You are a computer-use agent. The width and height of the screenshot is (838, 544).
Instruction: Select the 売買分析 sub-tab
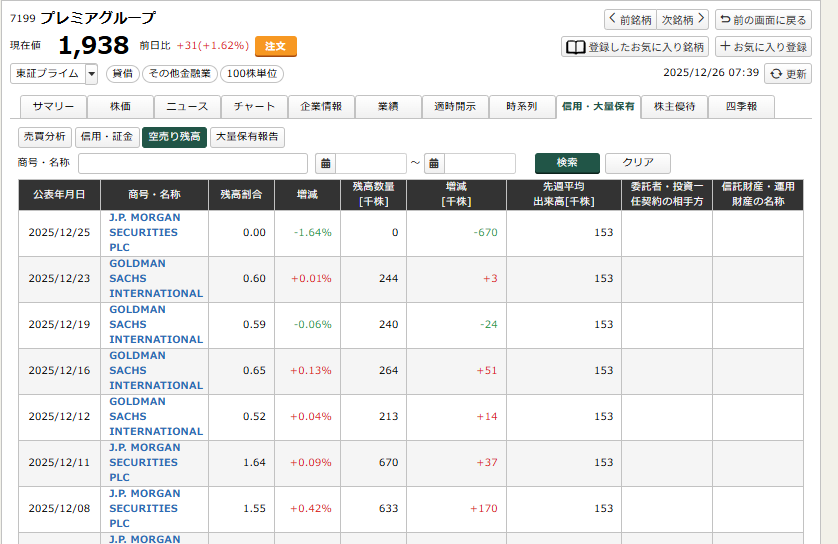click(45, 137)
